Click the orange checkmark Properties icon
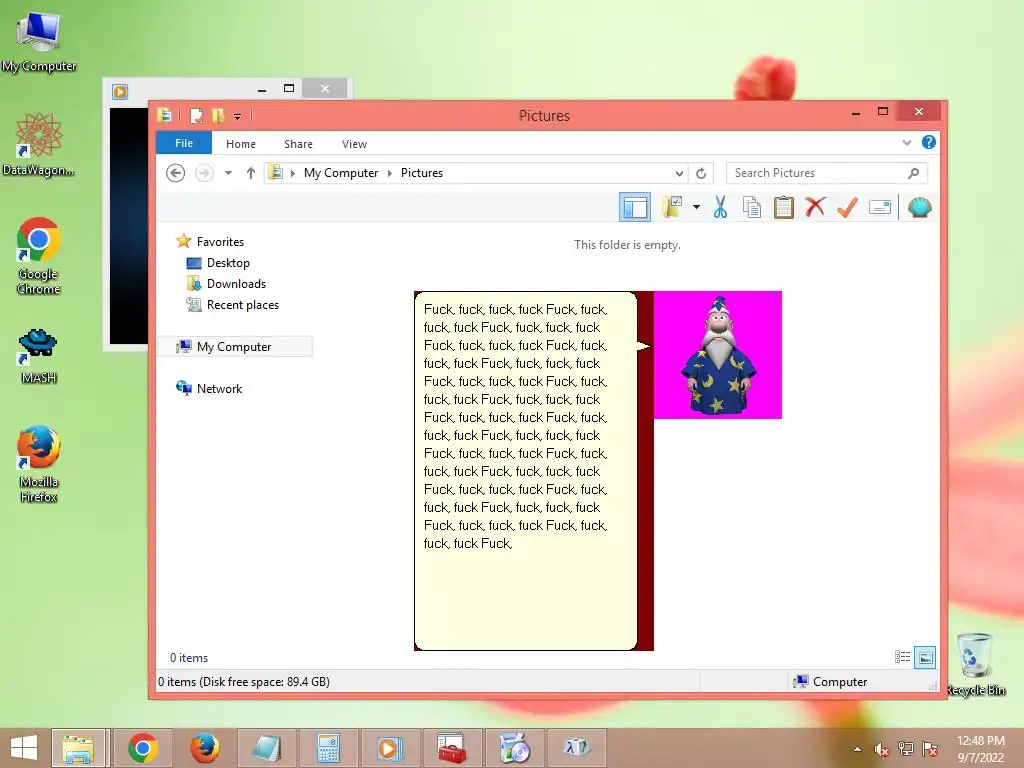The width and height of the screenshot is (1024, 768). click(847, 207)
